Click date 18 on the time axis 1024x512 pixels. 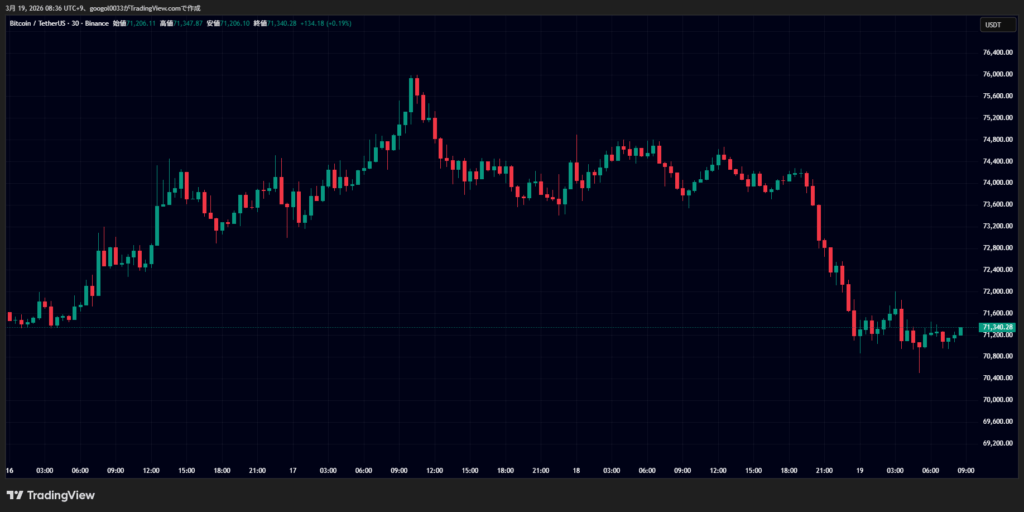click(x=577, y=469)
